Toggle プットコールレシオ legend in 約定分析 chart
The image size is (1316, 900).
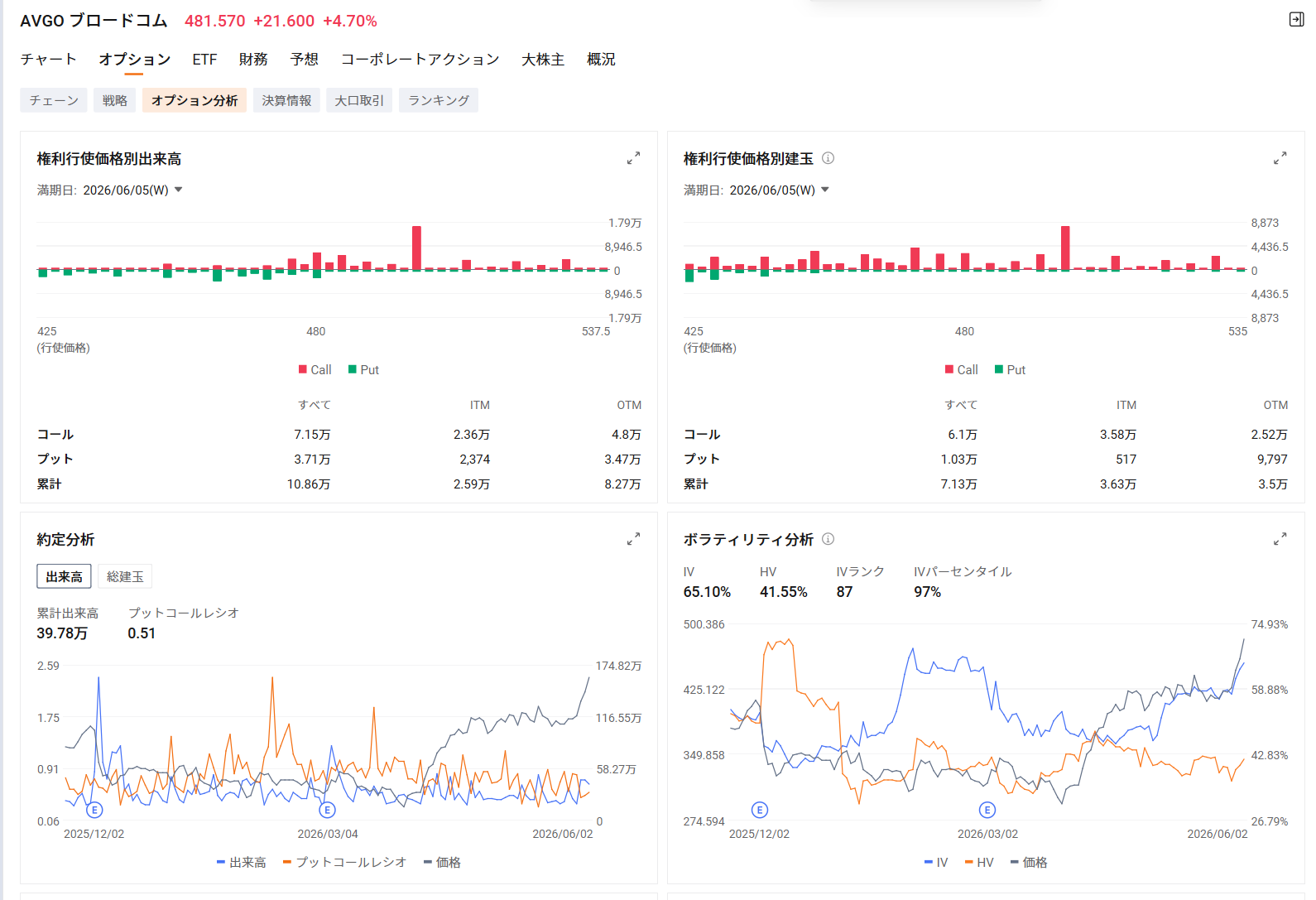pyautogui.click(x=344, y=862)
